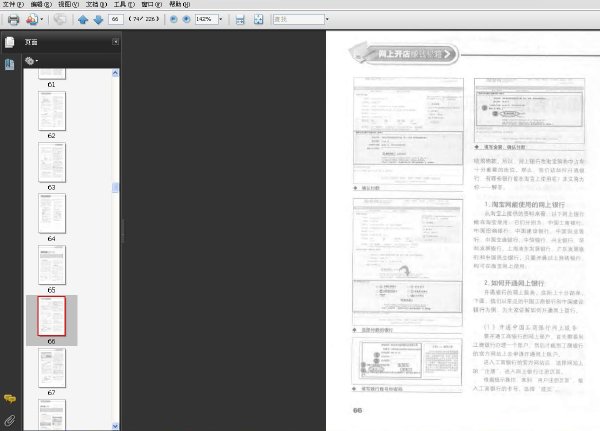This screenshot has height=431, width=600.
Task: Open the zoom level dropdown arrow
Action: point(221,19)
